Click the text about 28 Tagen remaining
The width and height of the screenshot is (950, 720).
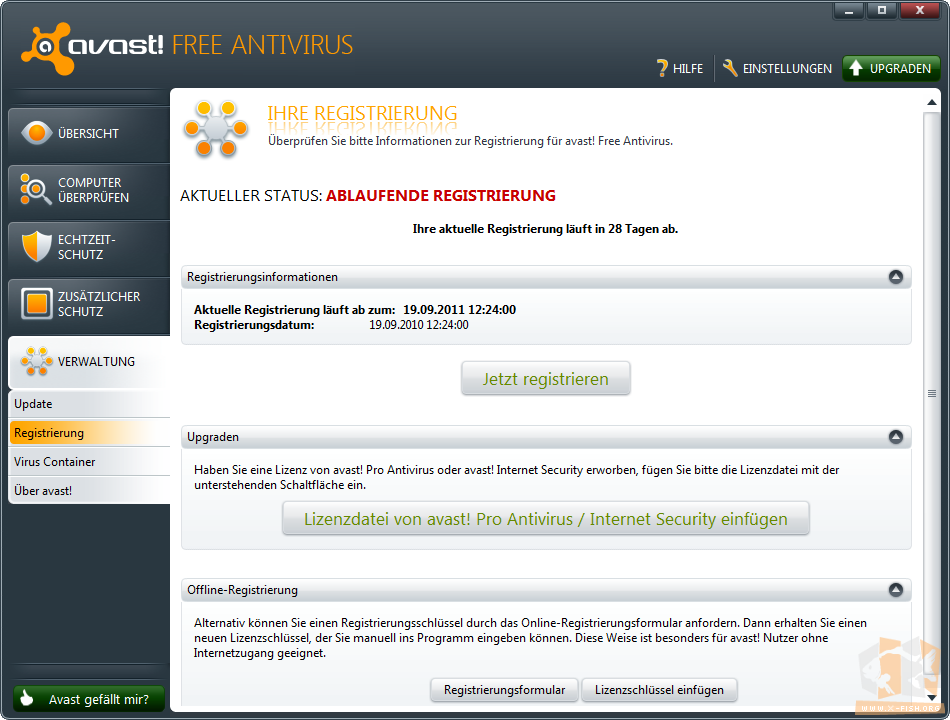click(545, 229)
